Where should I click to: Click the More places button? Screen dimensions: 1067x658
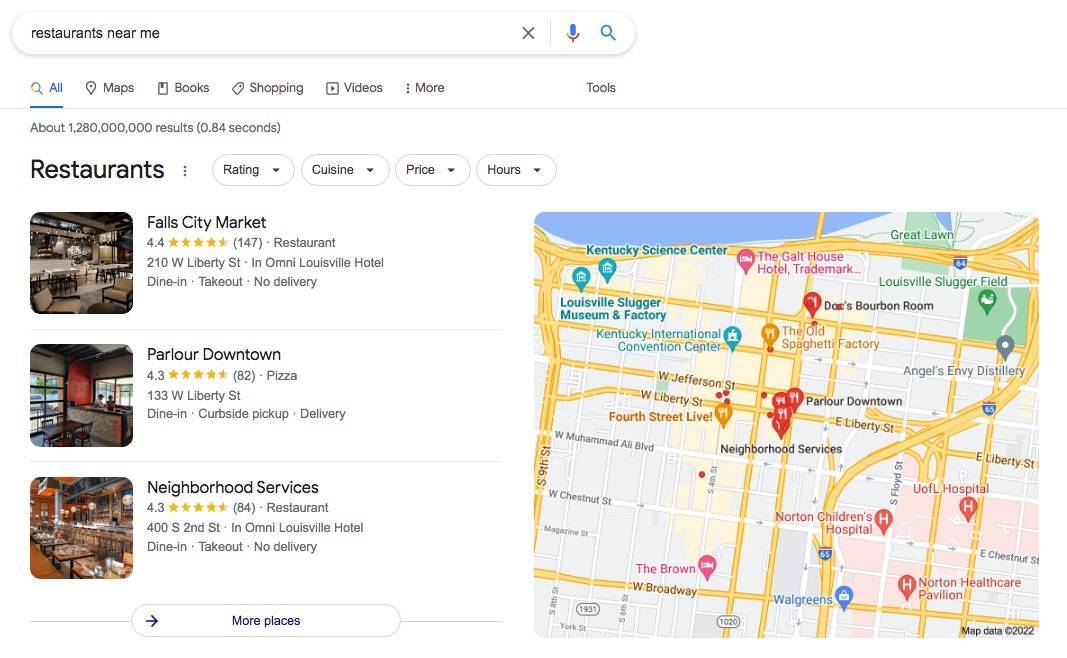tap(266, 621)
